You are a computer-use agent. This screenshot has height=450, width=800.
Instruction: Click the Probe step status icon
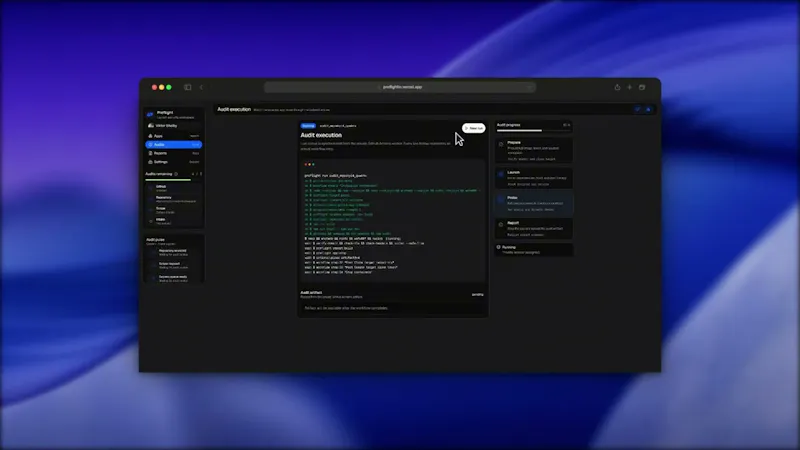[x=501, y=199]
